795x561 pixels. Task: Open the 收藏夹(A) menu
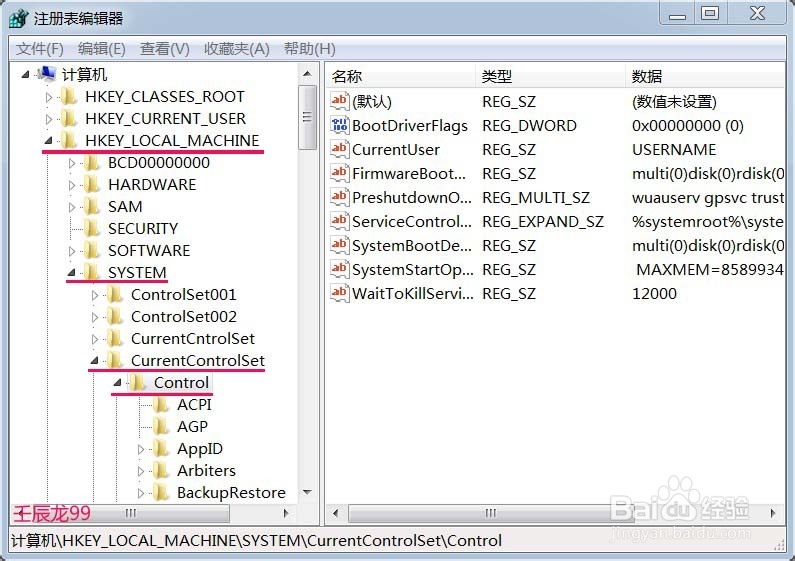[236, 49]
